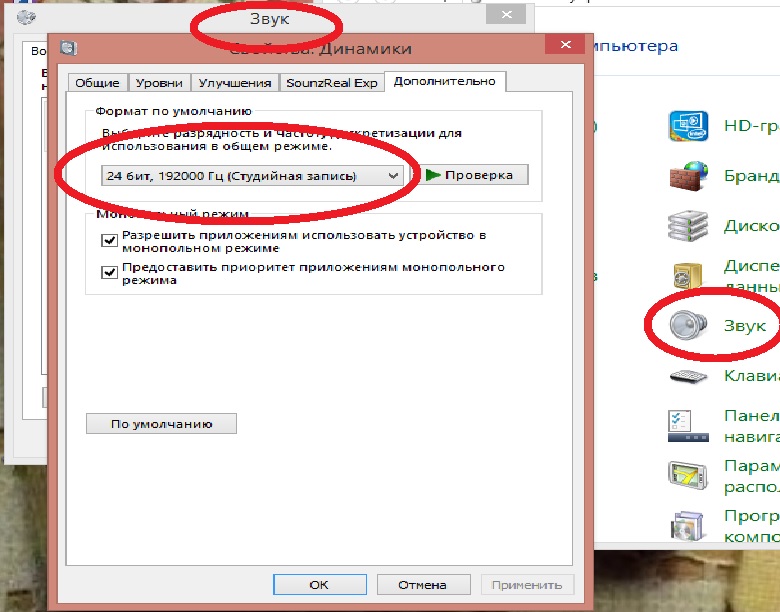
Task: Open the 24 бит 192000 Гц format dropdown
Action: coord(252,176)
